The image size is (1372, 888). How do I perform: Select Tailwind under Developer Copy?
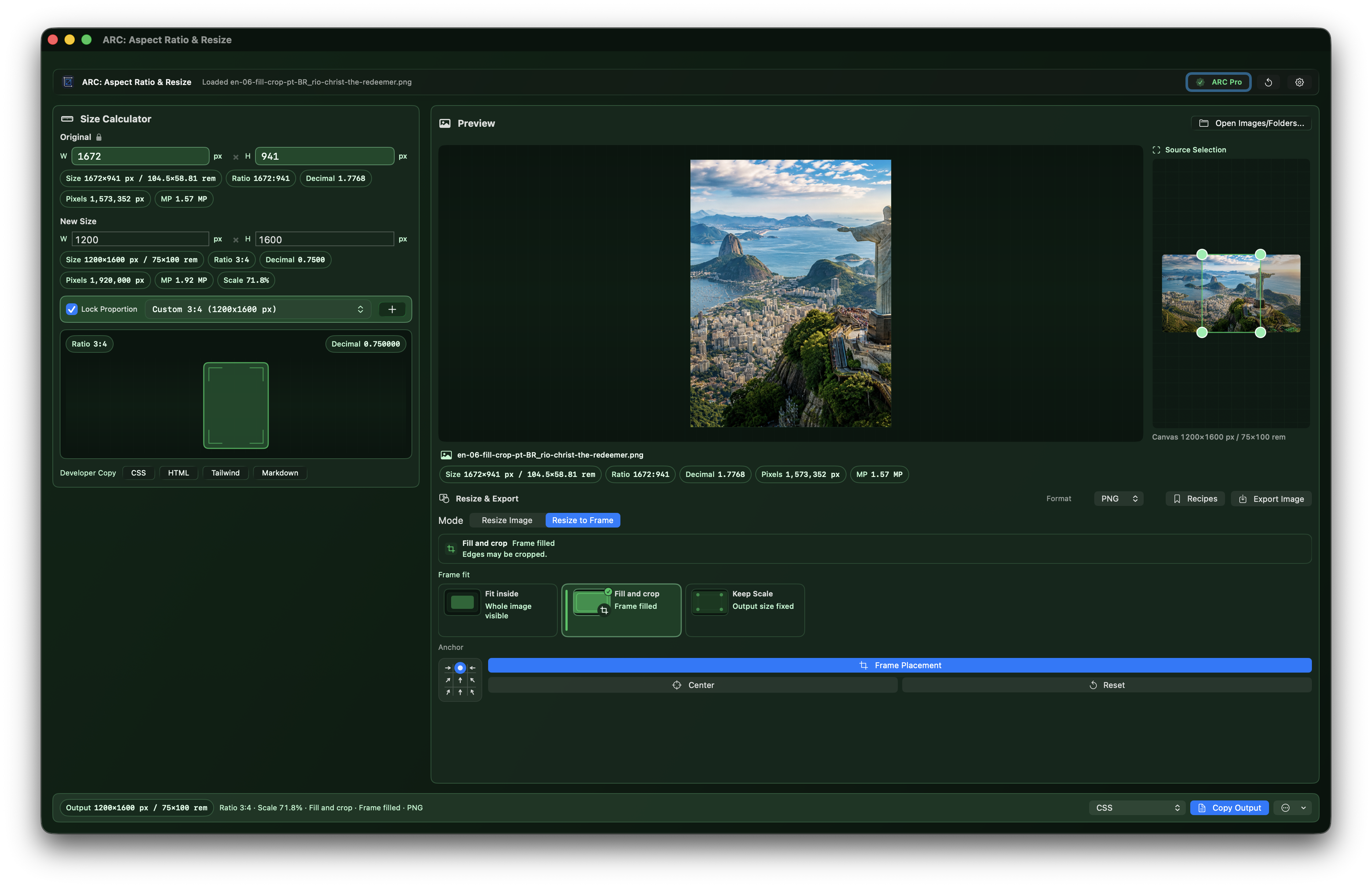[x=225, y=473]
